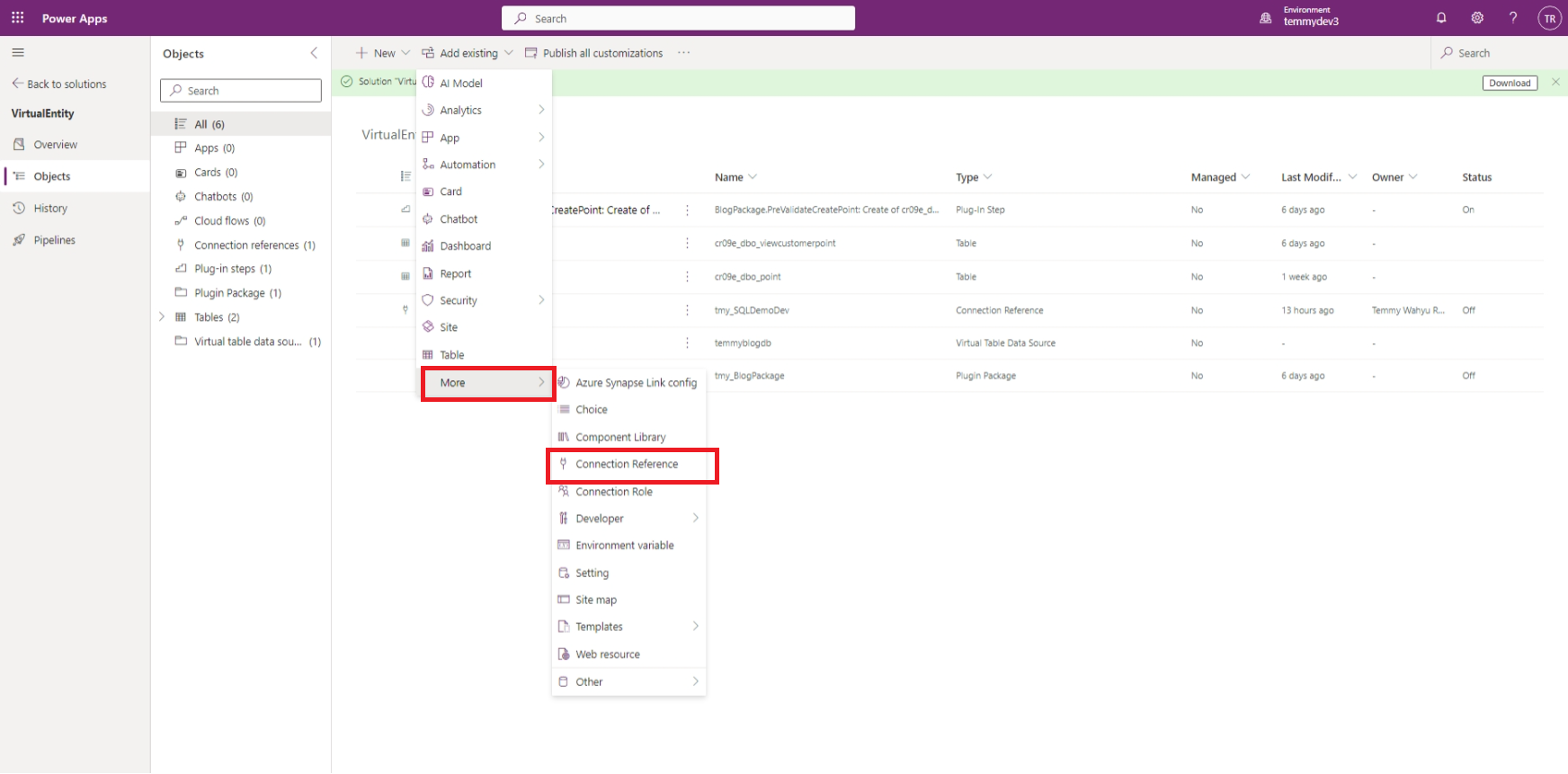Select Connection references (1) item
Image resolution: width=1568 pixels, height=774 pixels.
point(241,245)
